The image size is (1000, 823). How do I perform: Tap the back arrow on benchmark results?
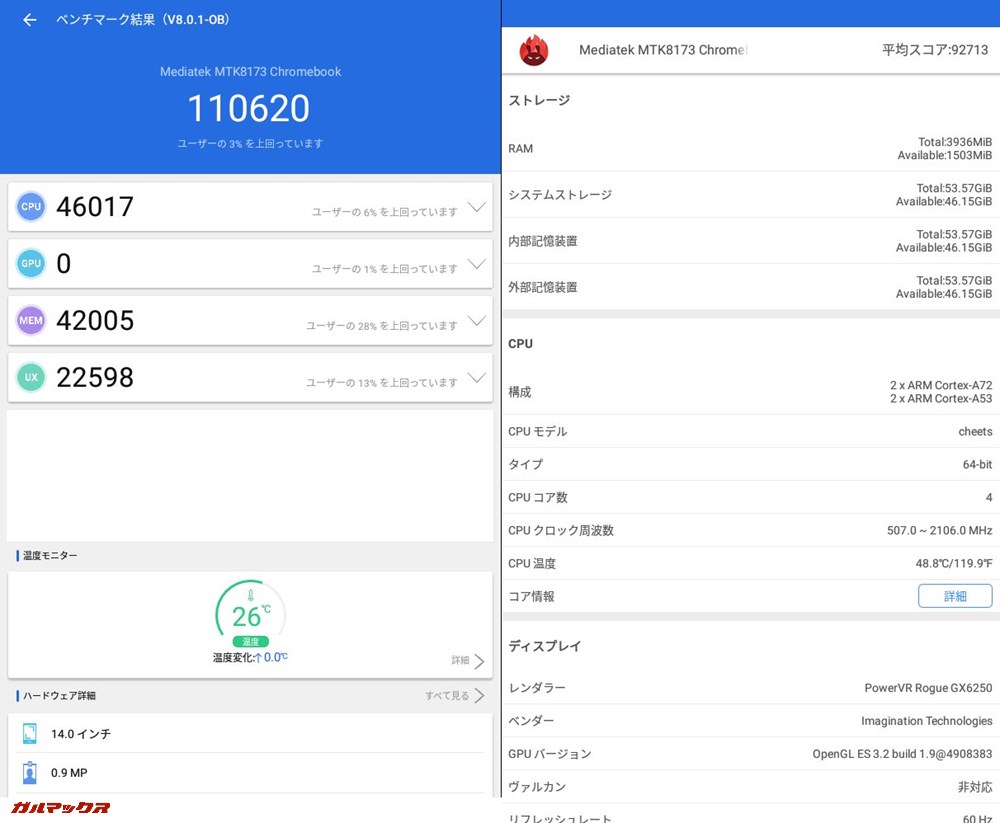pos(29,19)
